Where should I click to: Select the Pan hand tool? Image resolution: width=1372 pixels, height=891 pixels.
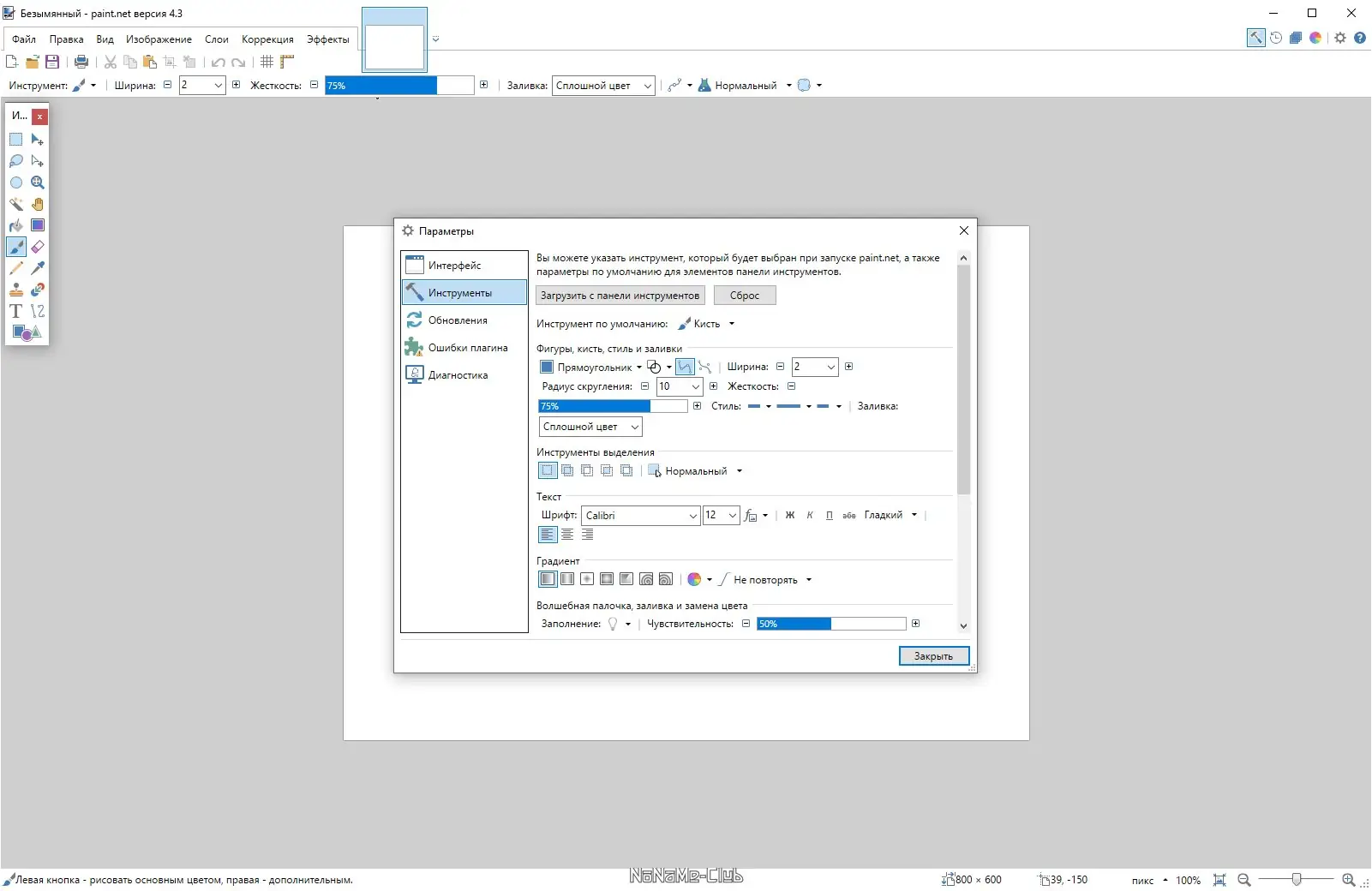[x=38, y=204]
